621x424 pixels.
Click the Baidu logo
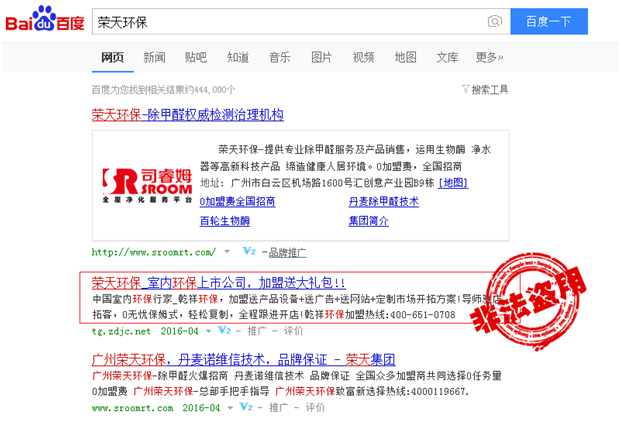pos(45,19)
